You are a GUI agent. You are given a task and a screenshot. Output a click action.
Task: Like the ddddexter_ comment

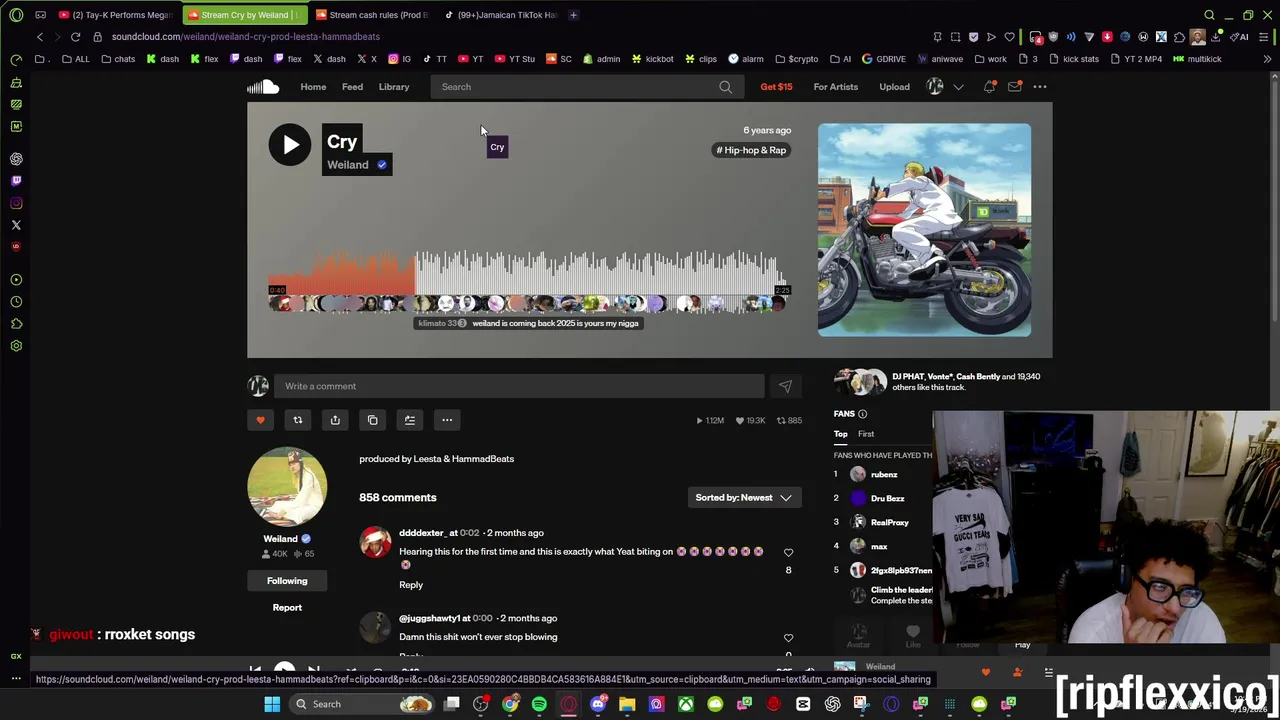click(x=788, y=553)
